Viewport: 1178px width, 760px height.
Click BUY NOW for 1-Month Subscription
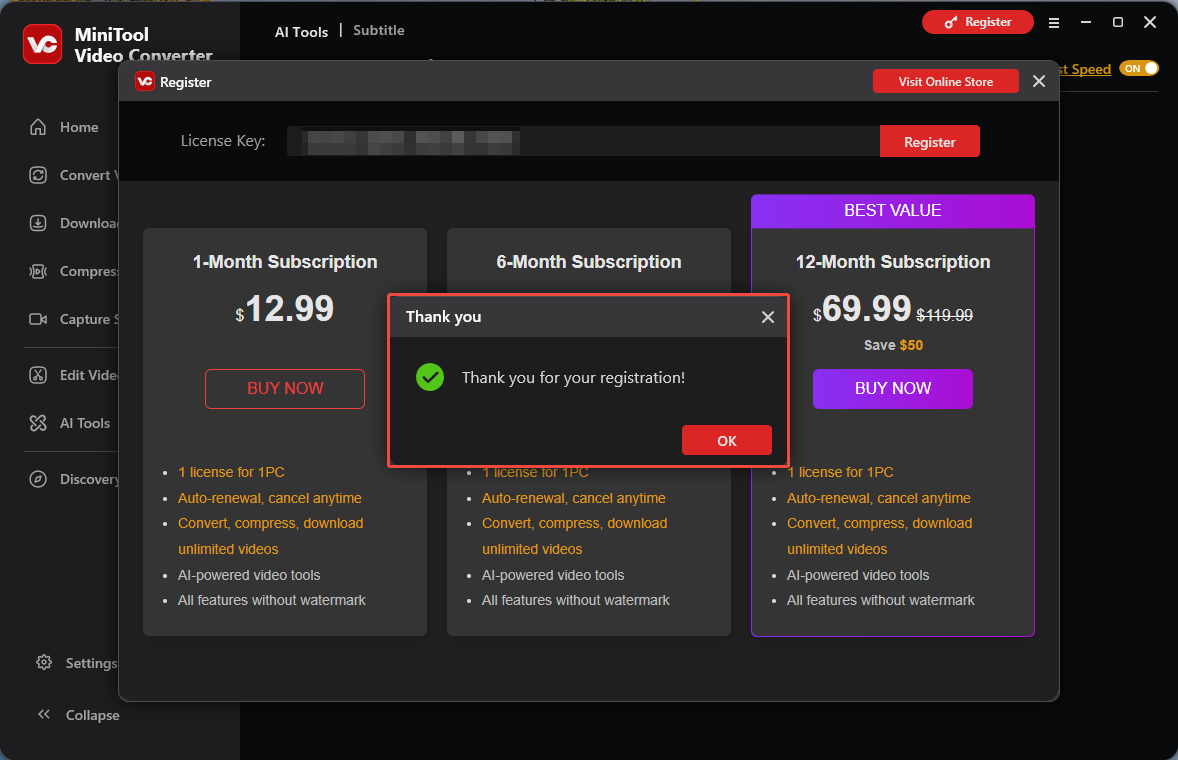(x=285, y=388)
